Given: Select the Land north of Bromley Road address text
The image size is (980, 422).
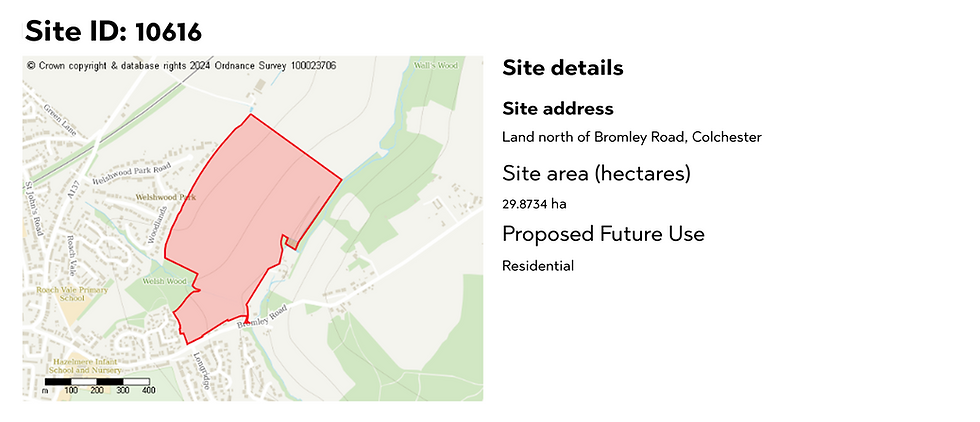Looking at the screenshot, I should point(632,136).
